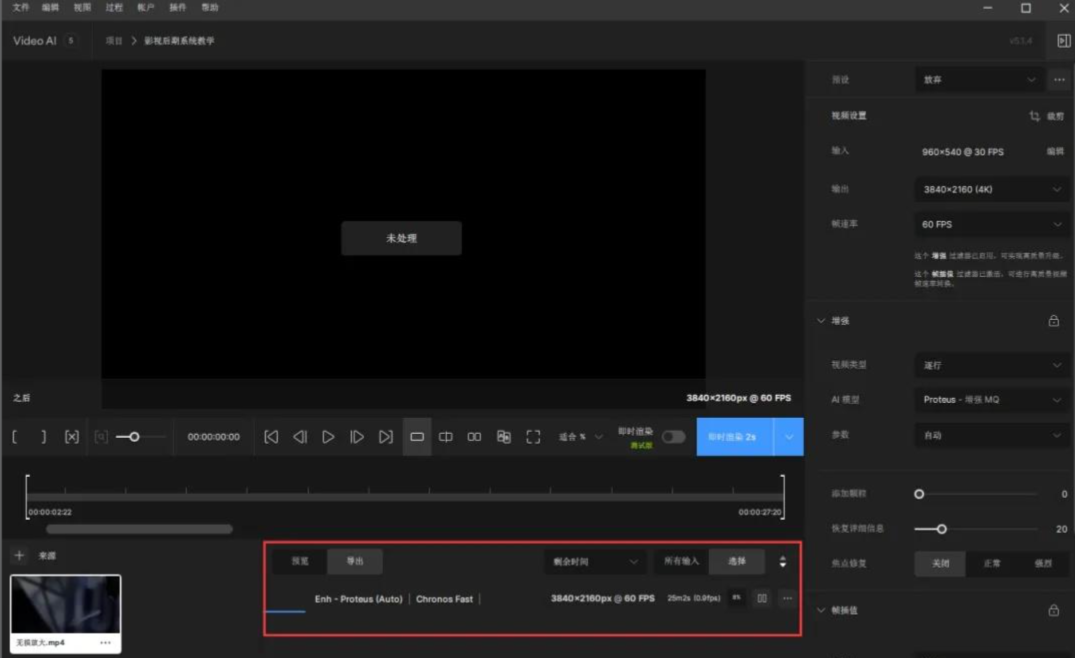Click the play button in transport controls
The height and width of the screenshot is (658, 1075).
[x=328, y=437]
